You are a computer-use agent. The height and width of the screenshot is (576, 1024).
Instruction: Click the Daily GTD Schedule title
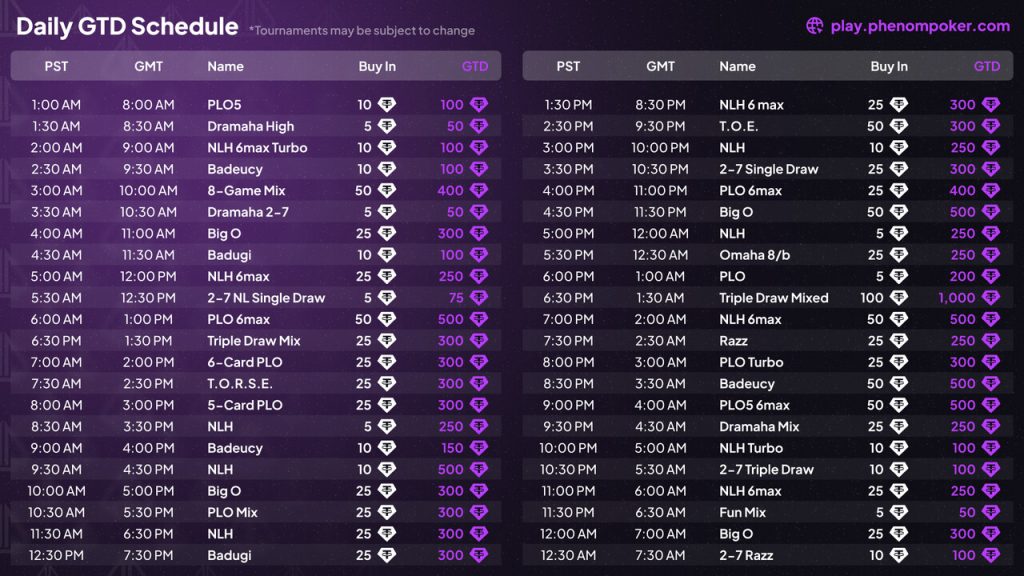(127, 27)
